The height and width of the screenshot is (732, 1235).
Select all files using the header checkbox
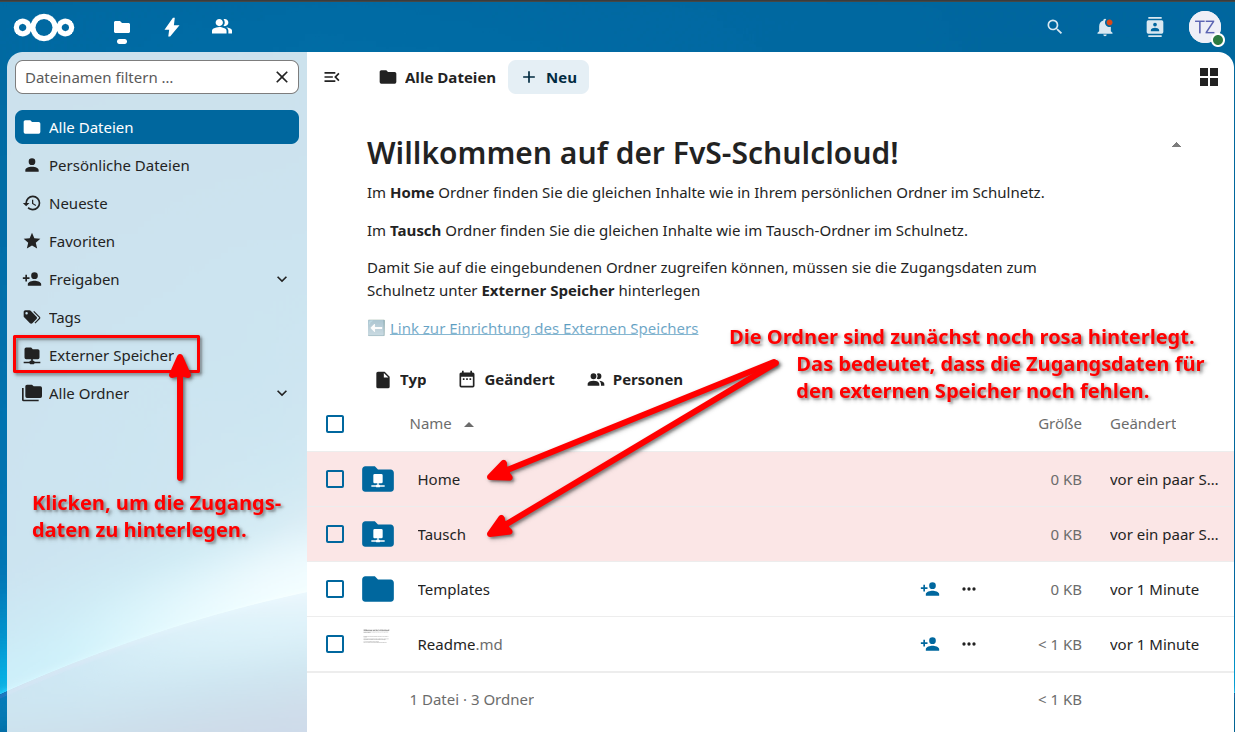point(335,424)
